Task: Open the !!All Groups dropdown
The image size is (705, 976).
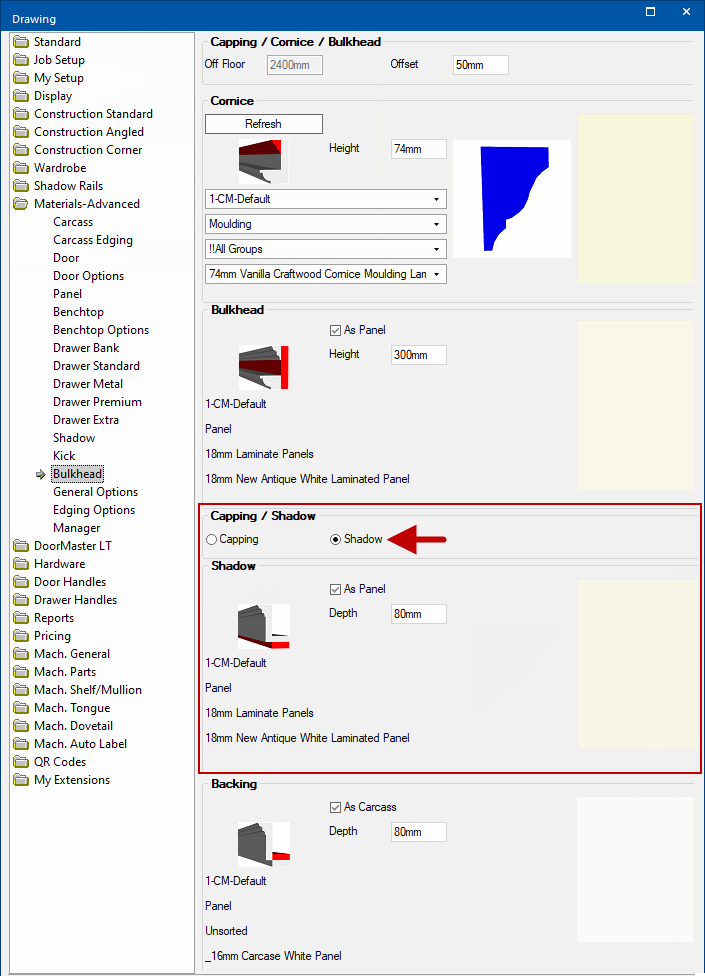Action: point(325,249)
